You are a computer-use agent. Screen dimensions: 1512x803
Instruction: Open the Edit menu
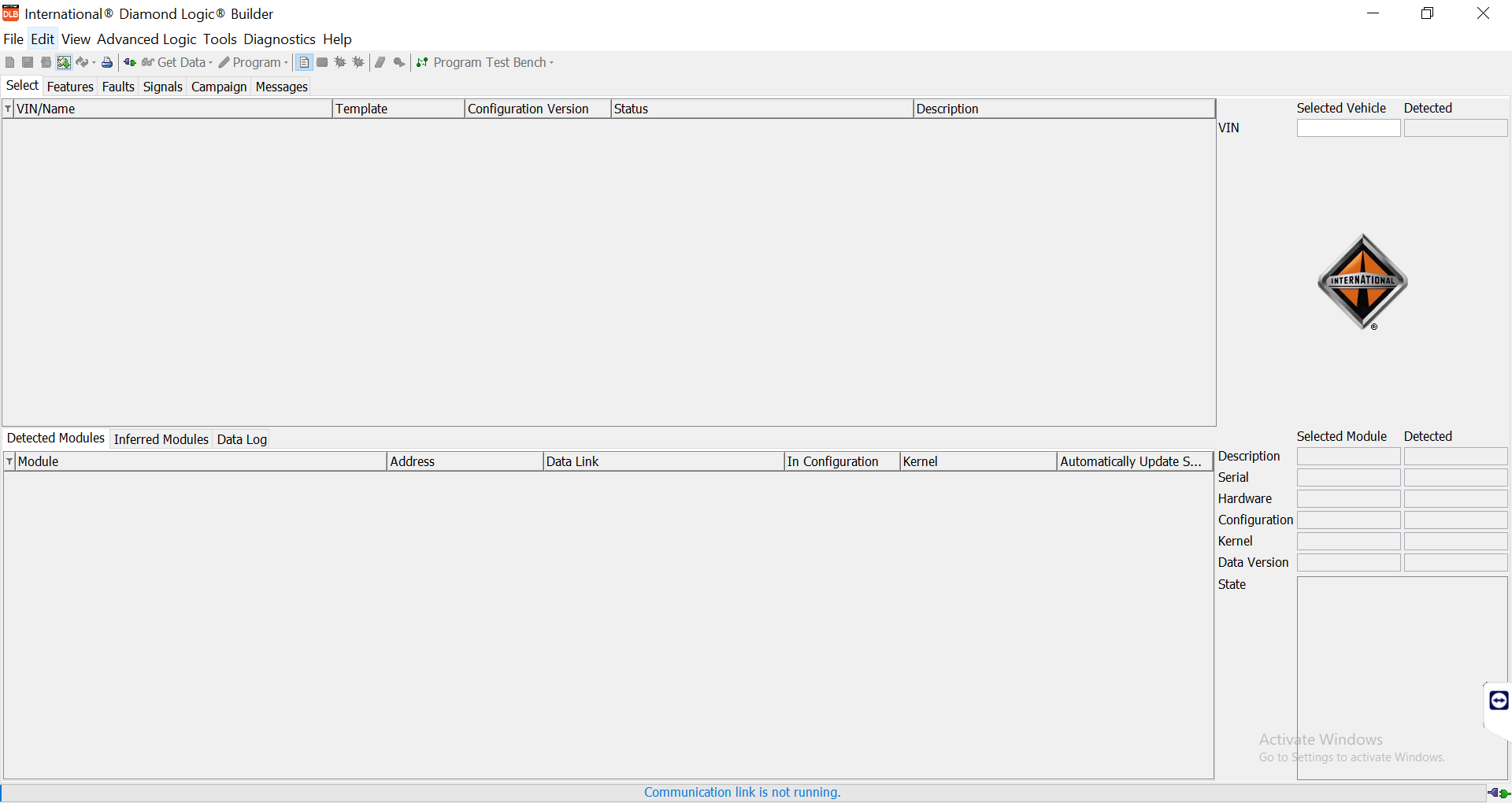click(43, 39)
